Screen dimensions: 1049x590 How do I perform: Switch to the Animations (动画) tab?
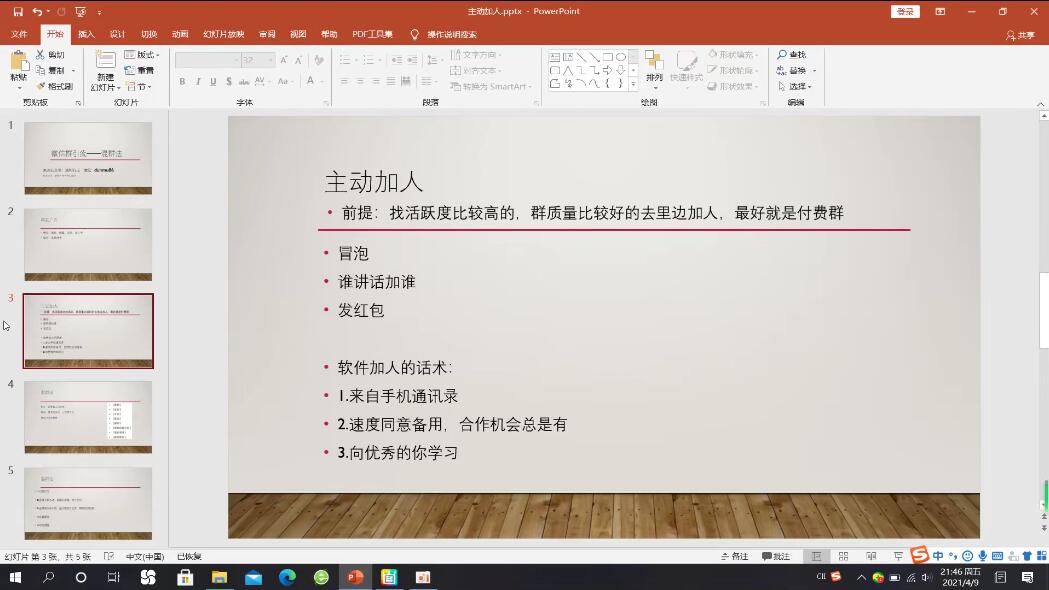click(179, 34)
